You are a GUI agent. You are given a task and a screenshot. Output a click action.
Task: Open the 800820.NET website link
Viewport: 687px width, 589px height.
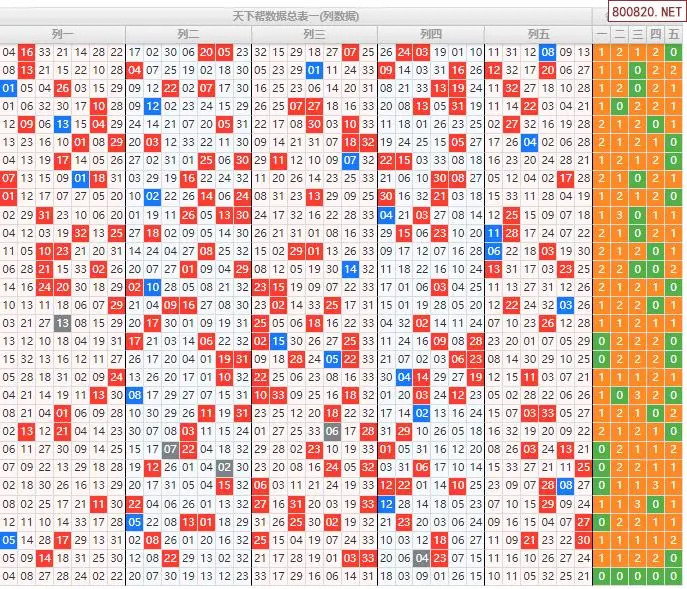(648, 15)
